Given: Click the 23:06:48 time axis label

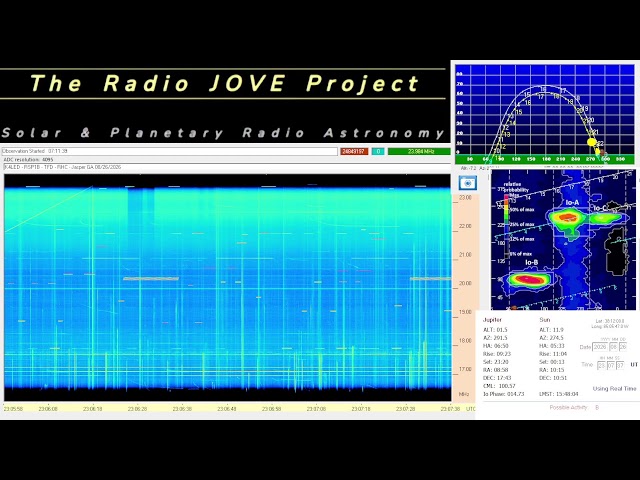Looking at the screenshot, I should click(227, 409).
